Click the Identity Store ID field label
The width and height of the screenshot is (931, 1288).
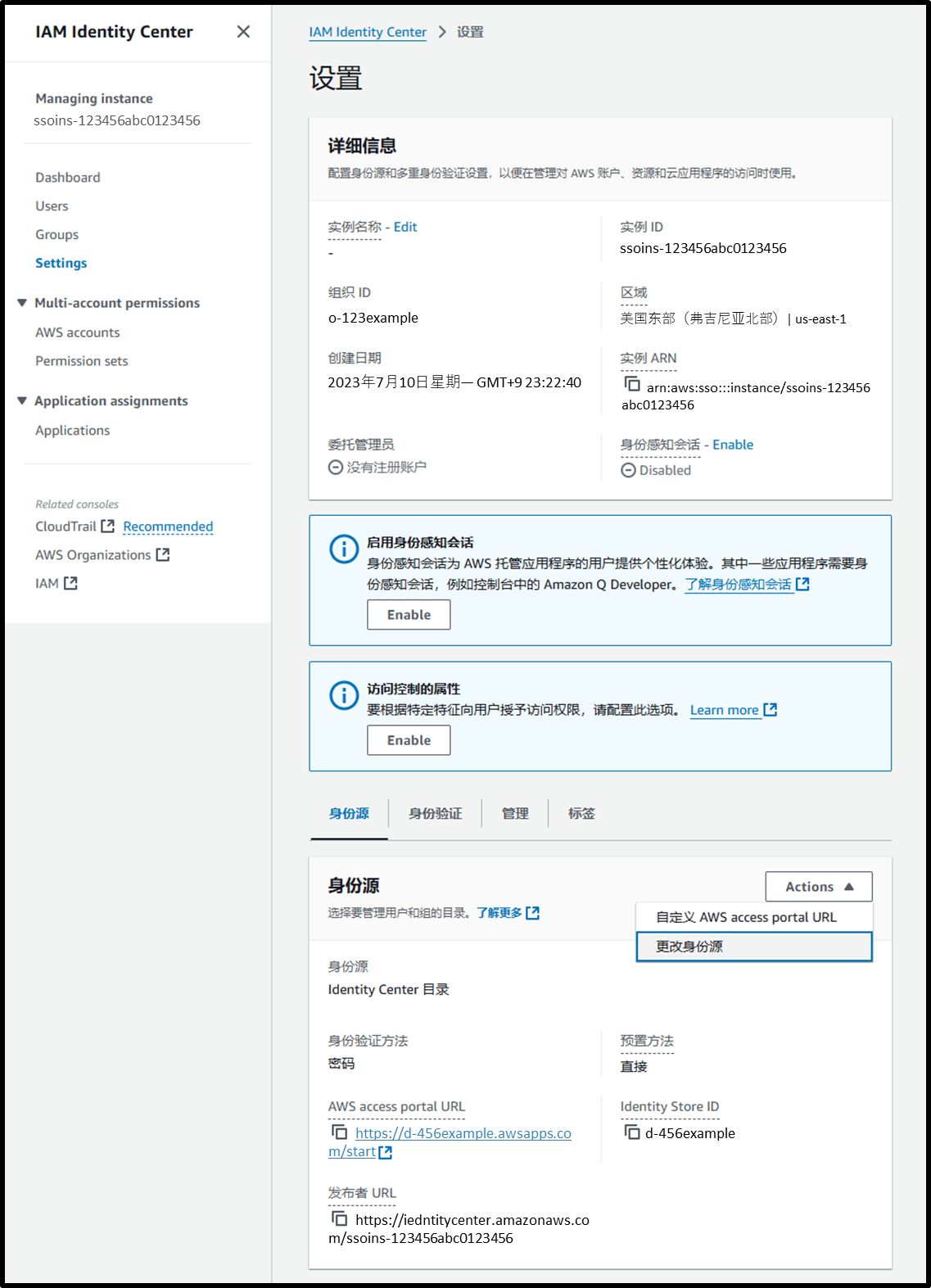pos(670,1107)
